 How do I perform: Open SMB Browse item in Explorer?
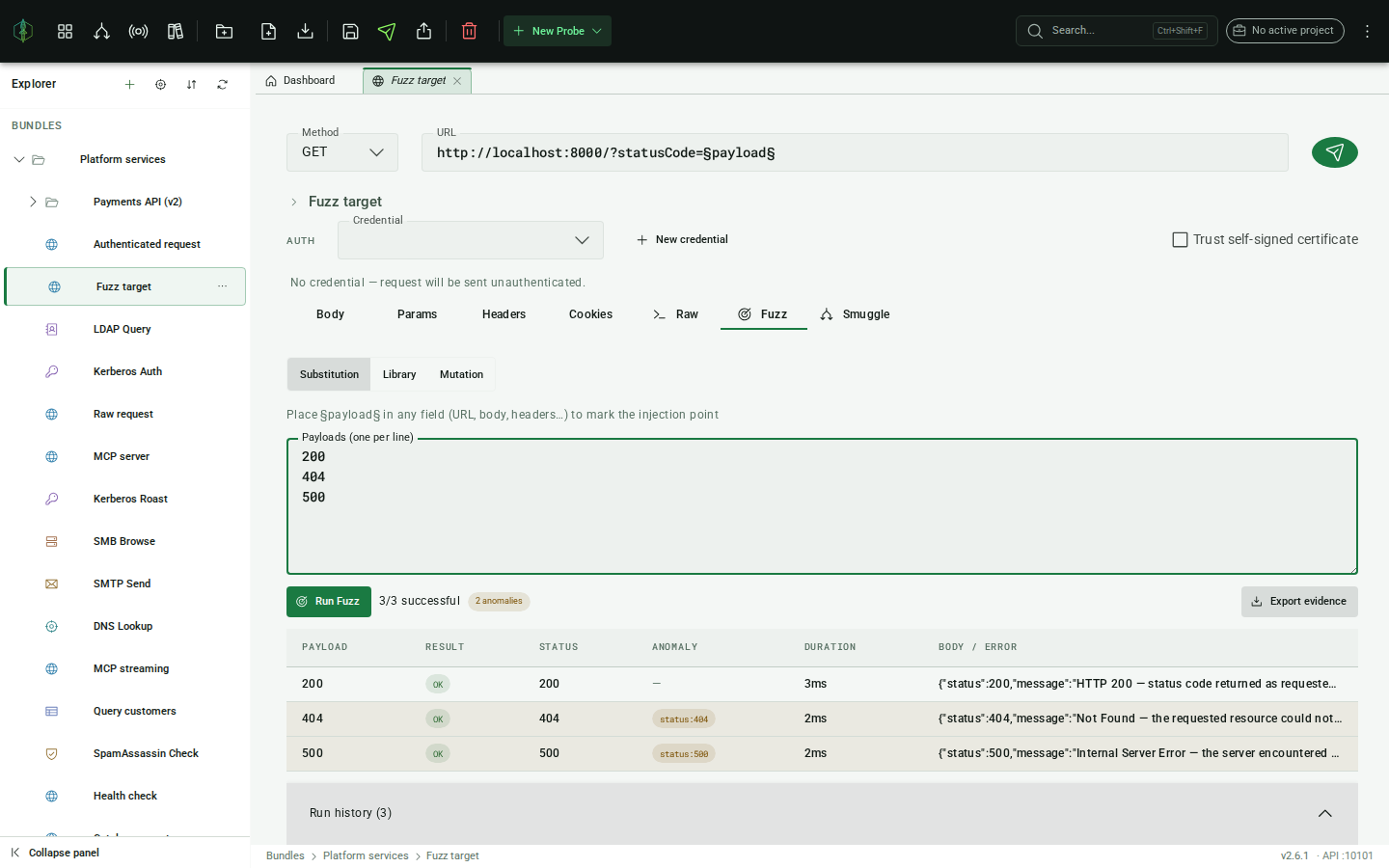click(125, 541)
